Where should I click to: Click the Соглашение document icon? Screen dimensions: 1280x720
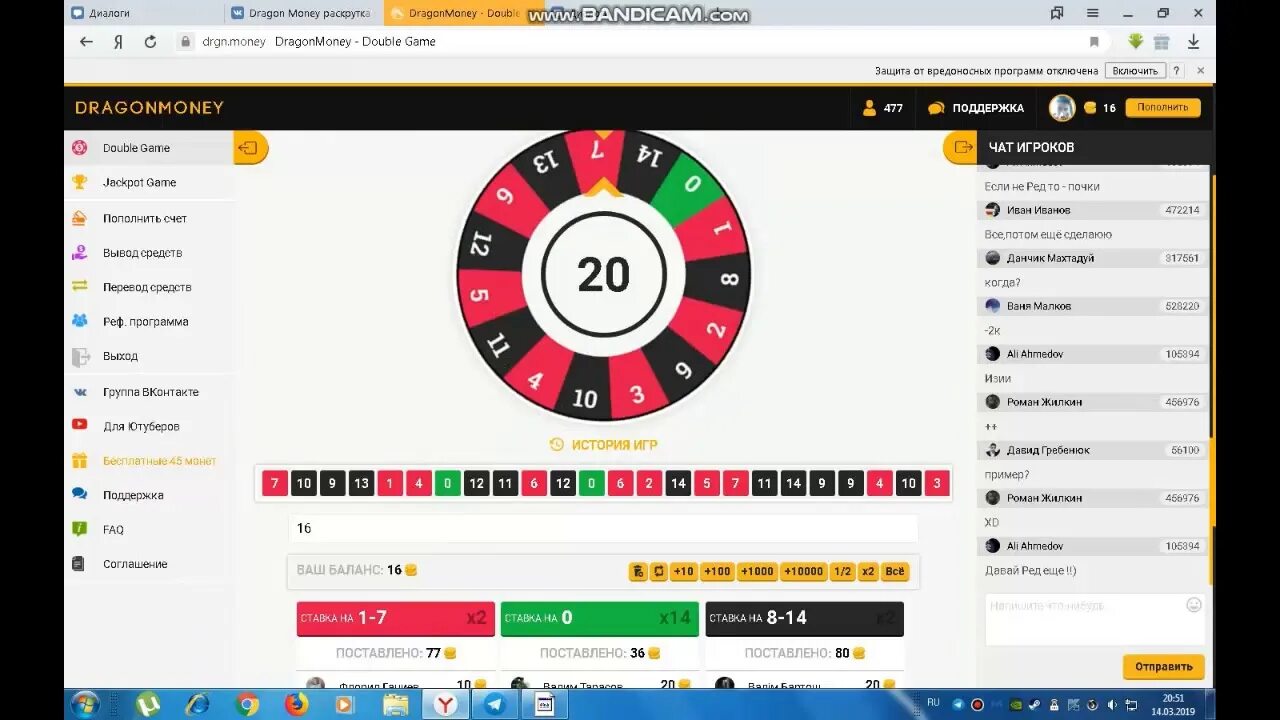(79, 564)
